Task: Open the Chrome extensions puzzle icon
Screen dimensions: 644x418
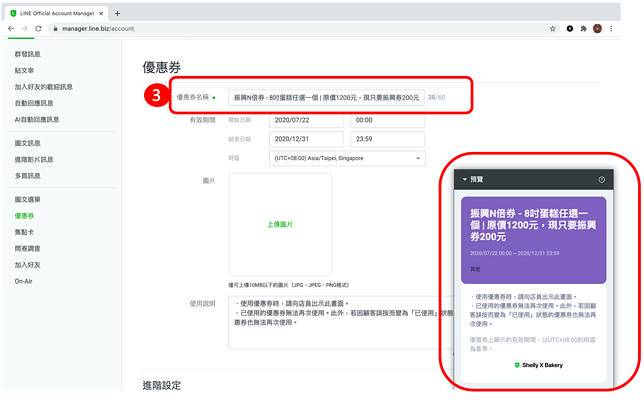Action: [583, 29]
